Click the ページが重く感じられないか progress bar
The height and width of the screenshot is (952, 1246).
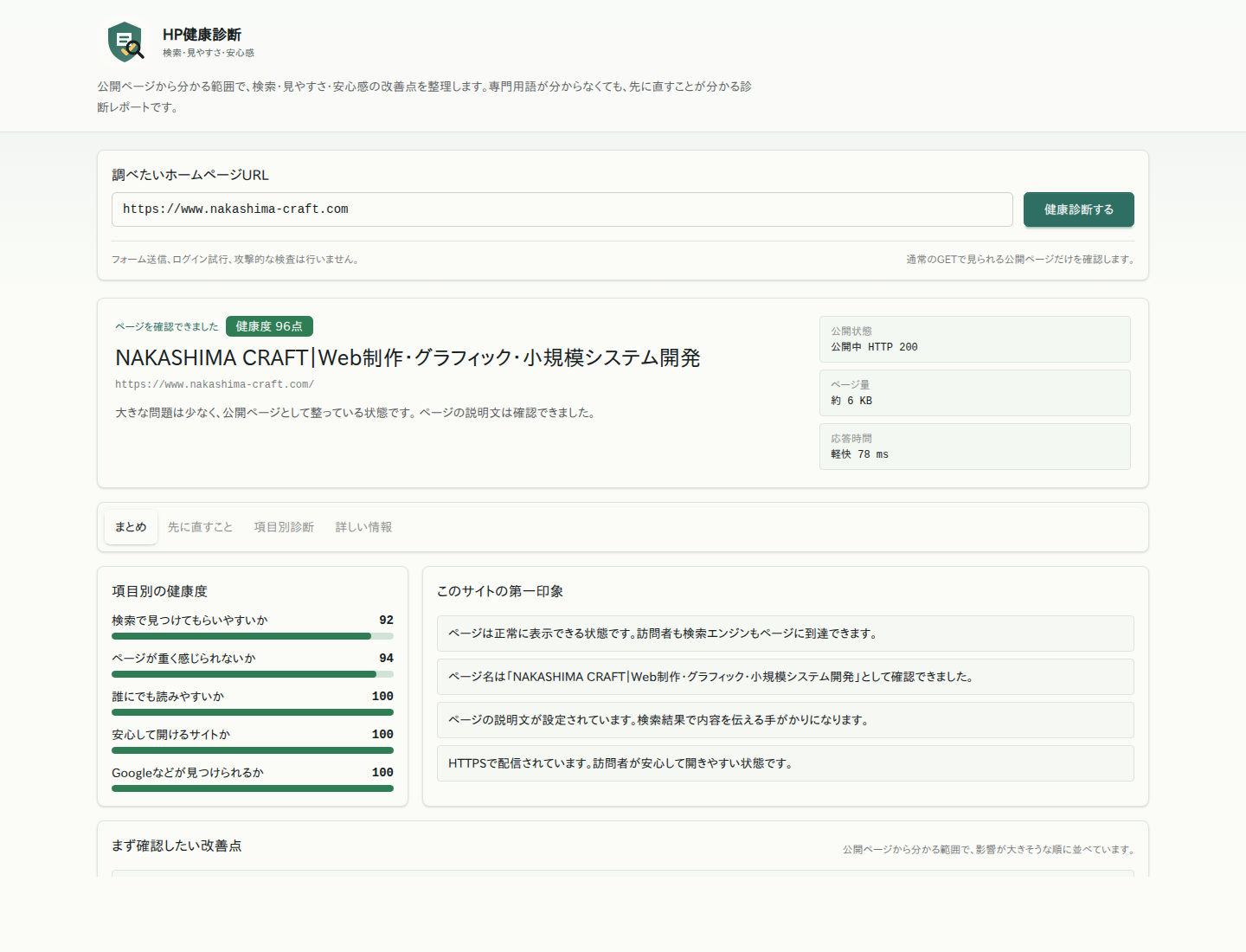pyautogui.click(x=253, y=674)
